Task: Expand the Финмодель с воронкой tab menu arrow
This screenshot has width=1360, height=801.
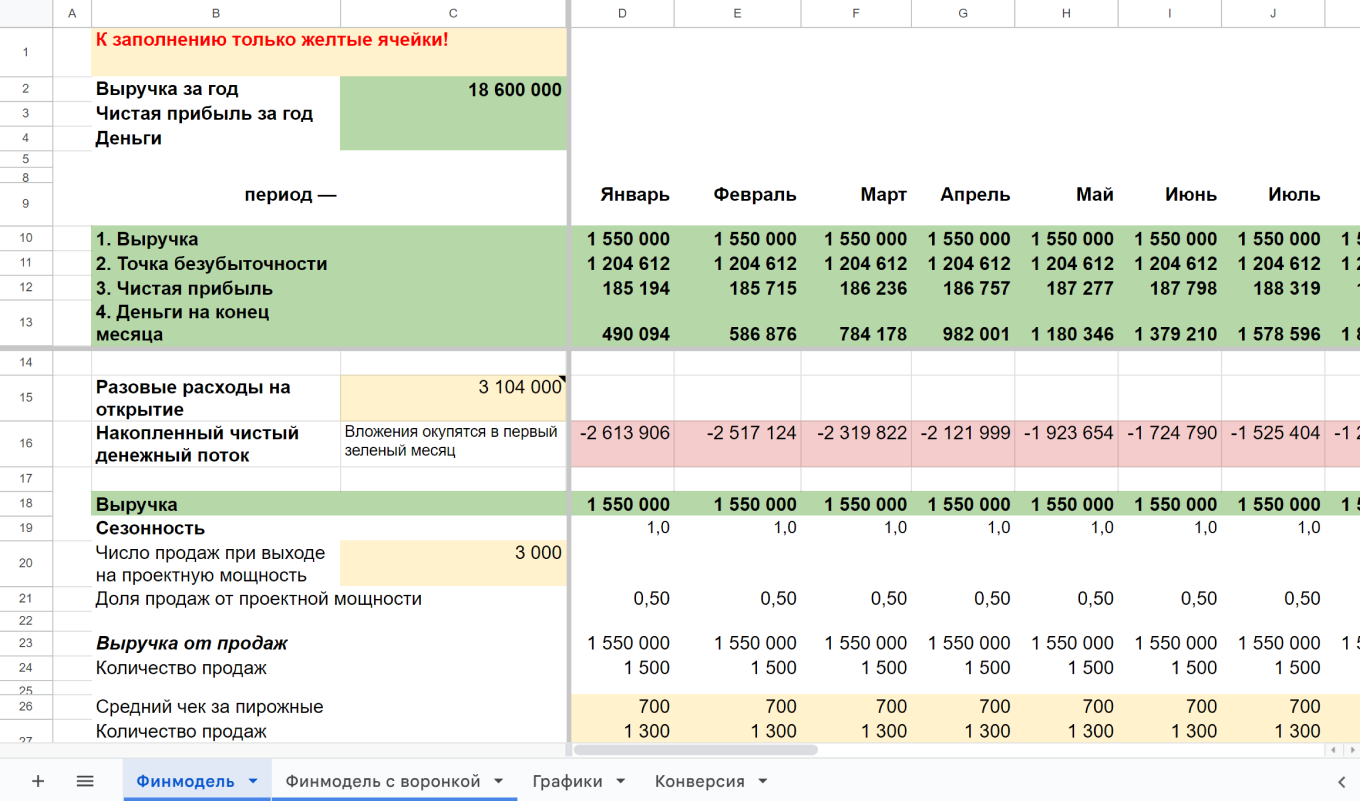Action: tap(498, 781)
